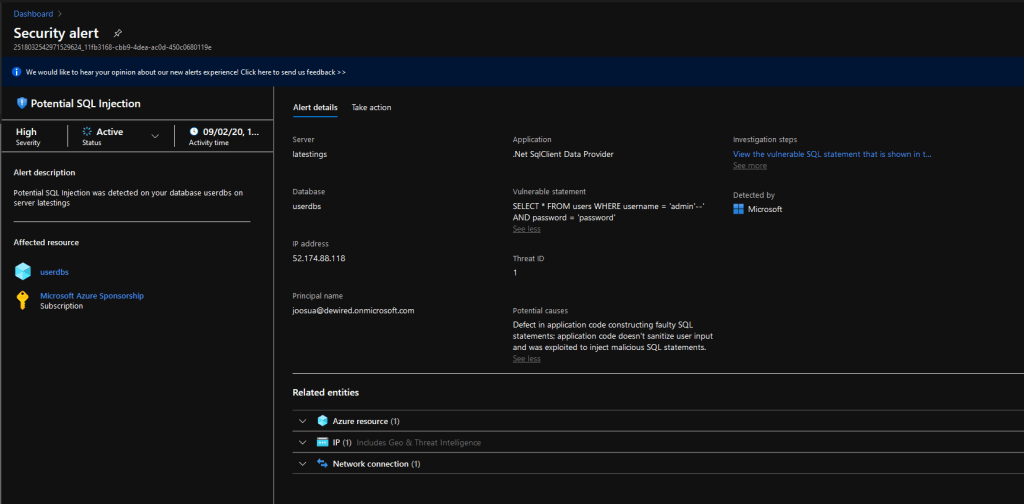Select the Alert details tab
This screenshot has height=504, width=1024.
(315, 107)
